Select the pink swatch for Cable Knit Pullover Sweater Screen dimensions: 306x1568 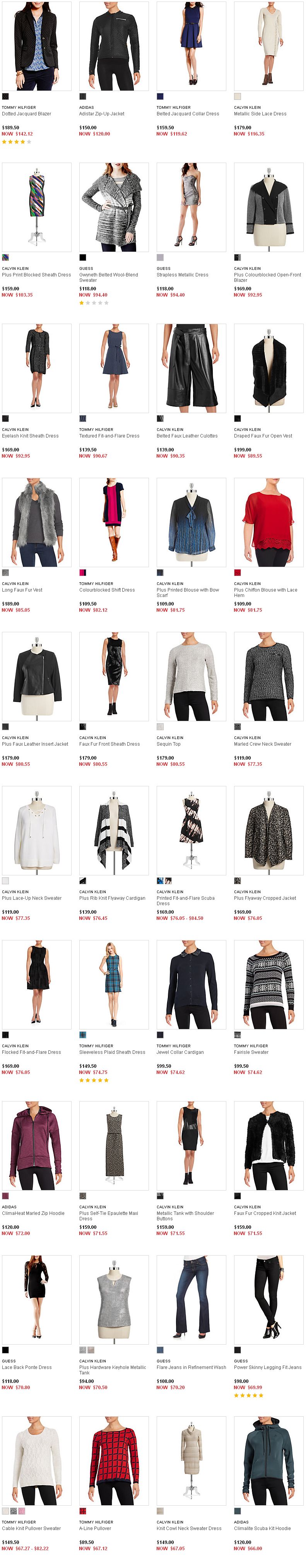point(22,1511)
